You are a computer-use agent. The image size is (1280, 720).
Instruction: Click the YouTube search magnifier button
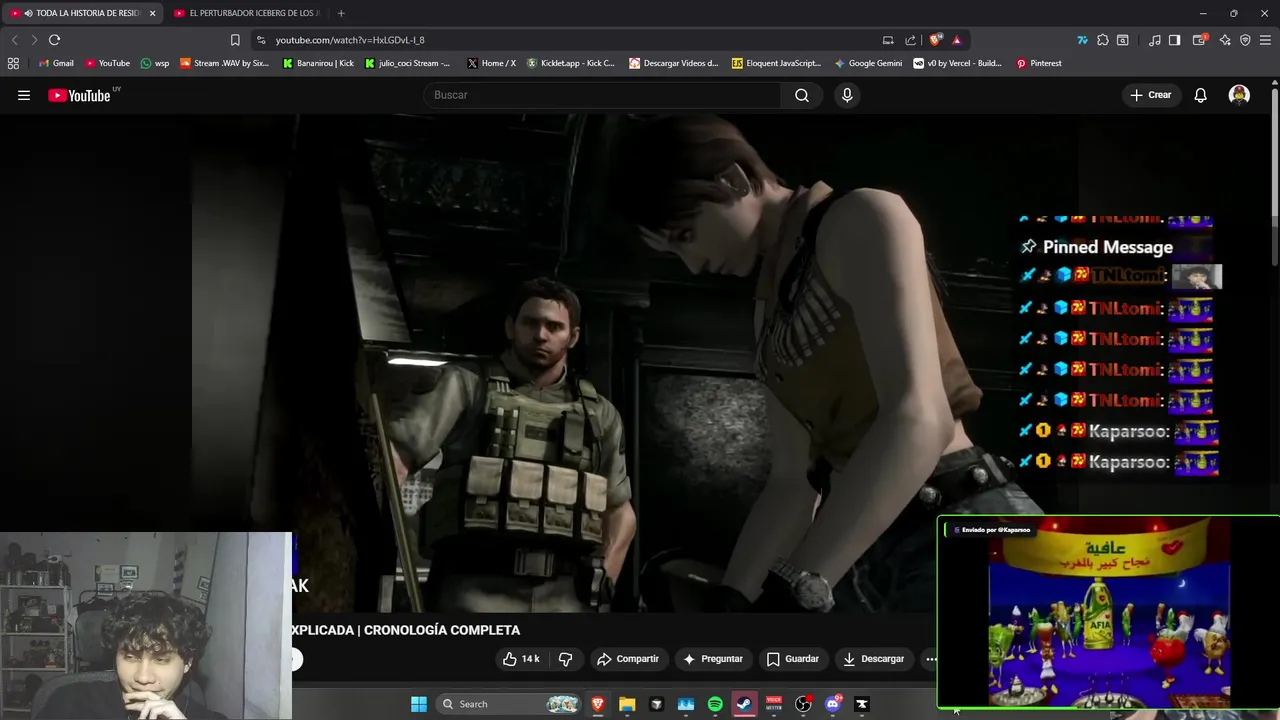(801, 95)
